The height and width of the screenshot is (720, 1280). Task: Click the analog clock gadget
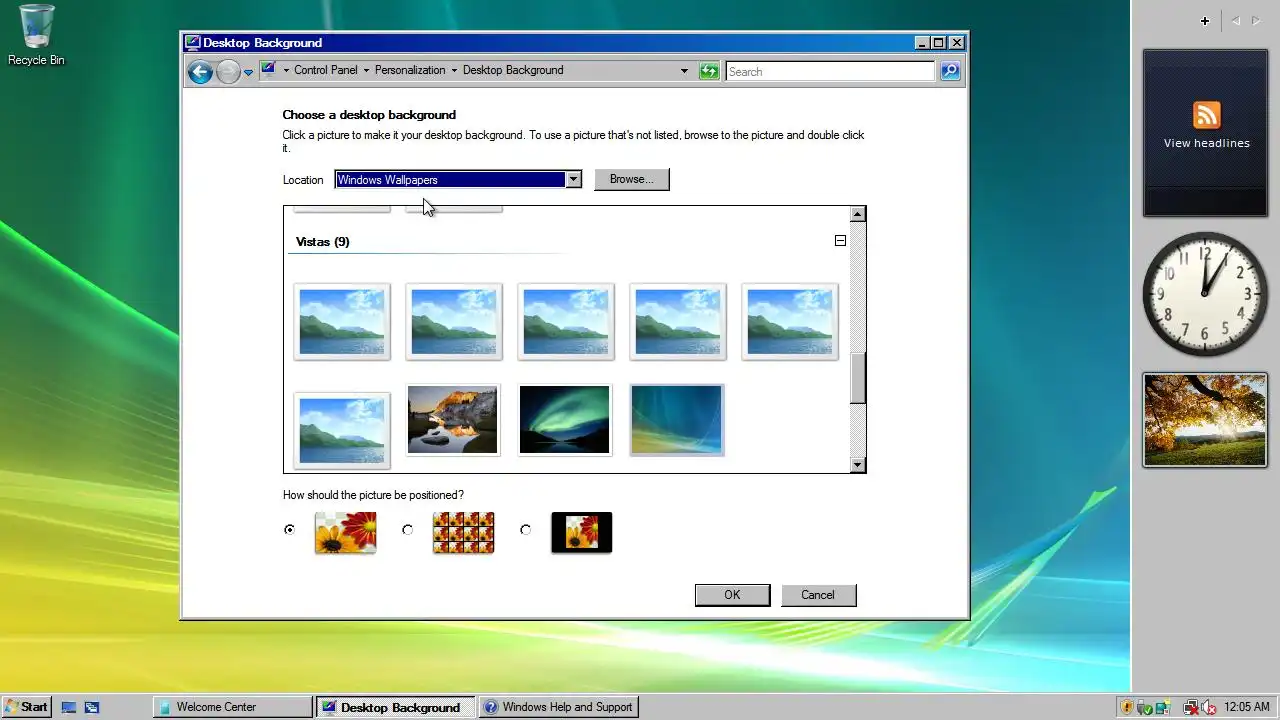[x=1205, y=294]
